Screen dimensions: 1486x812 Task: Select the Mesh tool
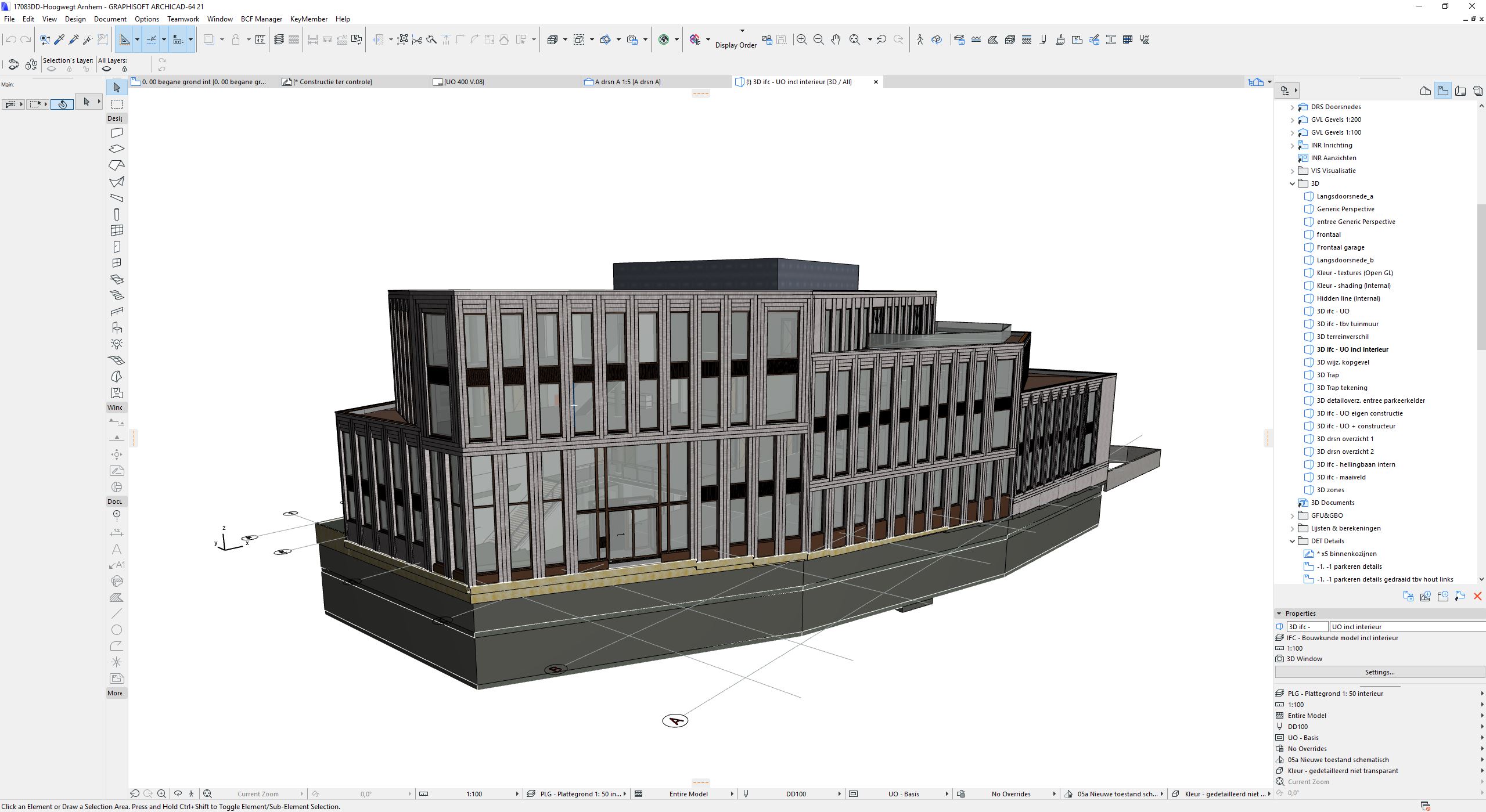point(117,360)
